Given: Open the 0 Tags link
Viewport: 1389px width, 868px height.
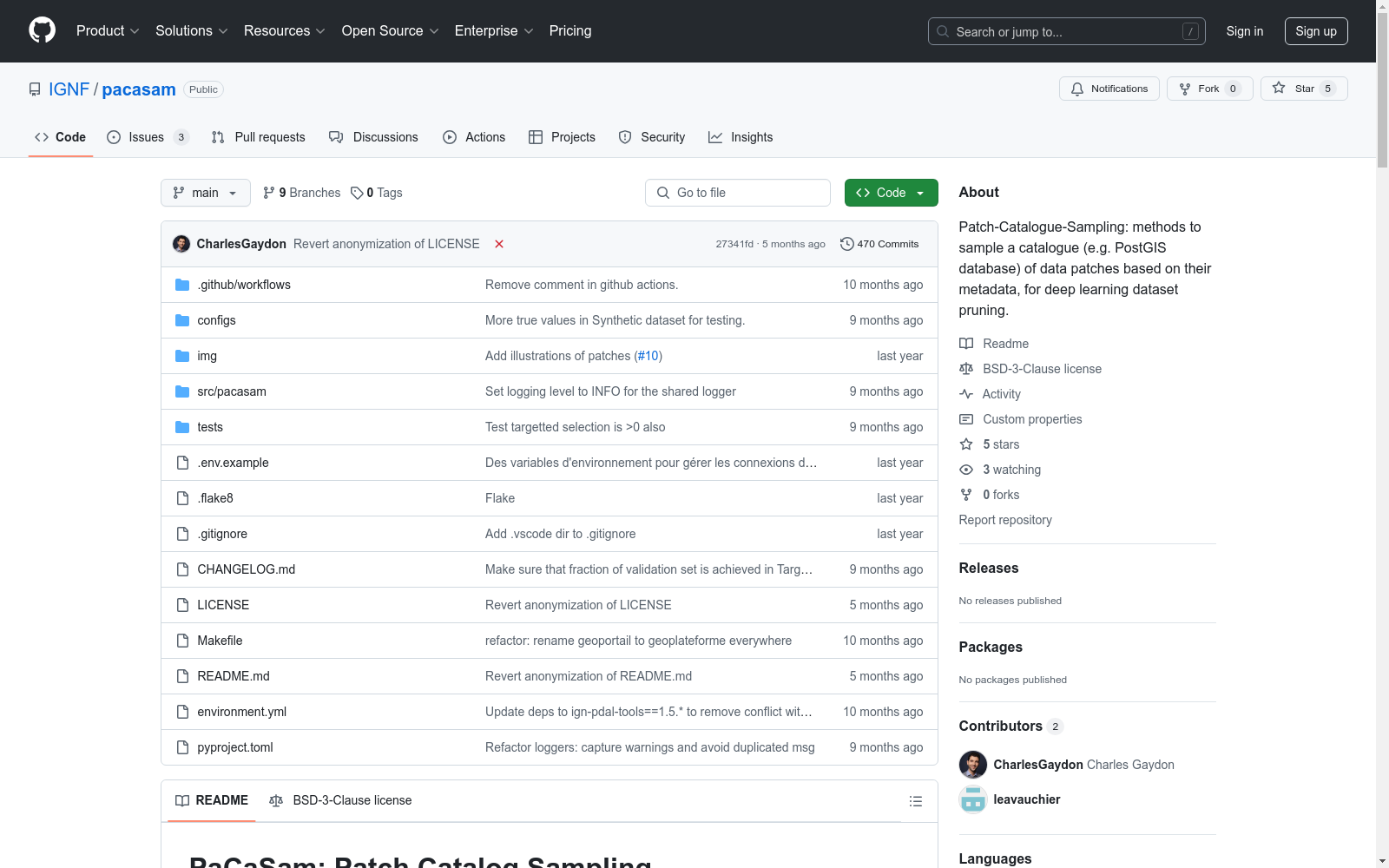Looking at the screenshot, I should 377,193.
